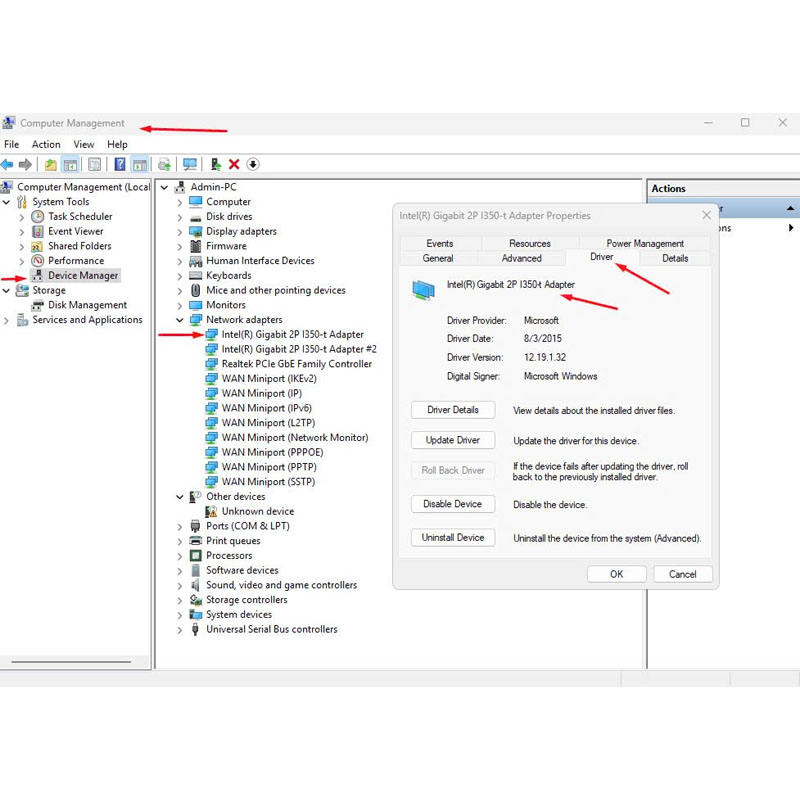800x800 pixels.
Task: Select WAN Miniport (Network Monitor)
Action: (x=295, y=437)
